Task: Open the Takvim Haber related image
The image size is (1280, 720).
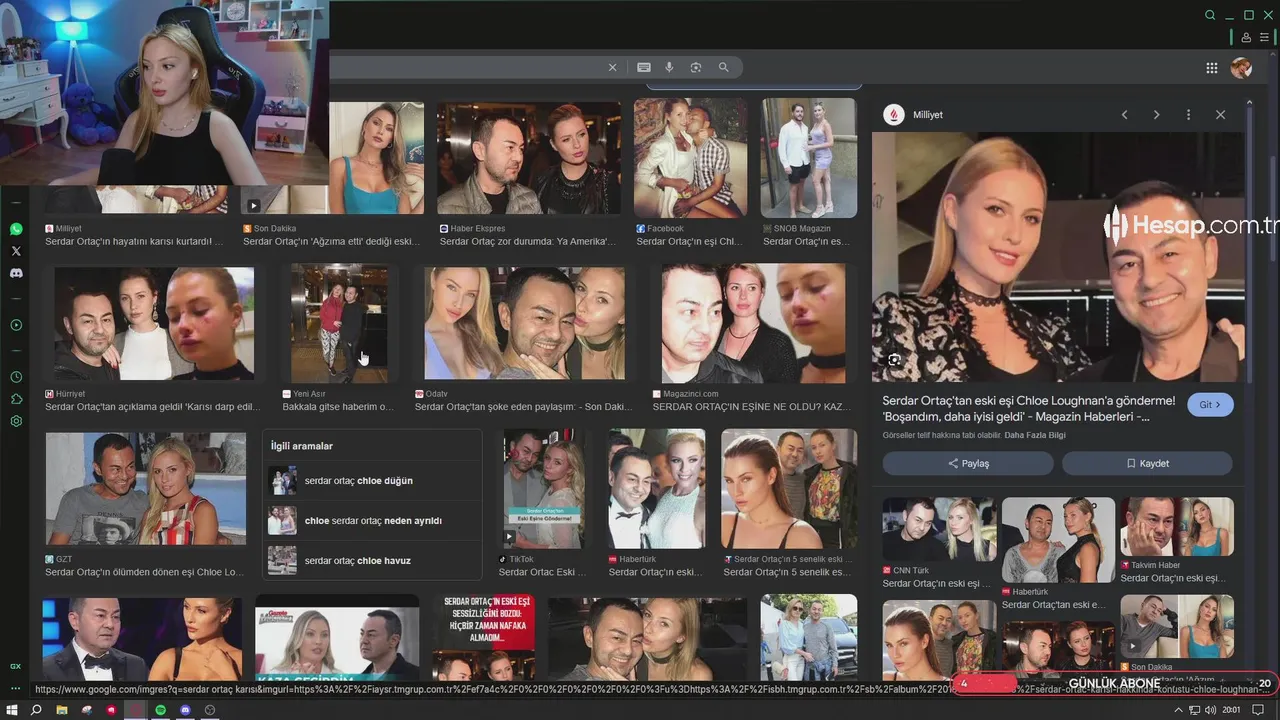Action: pyautogui.click(x=1177, y=527)
